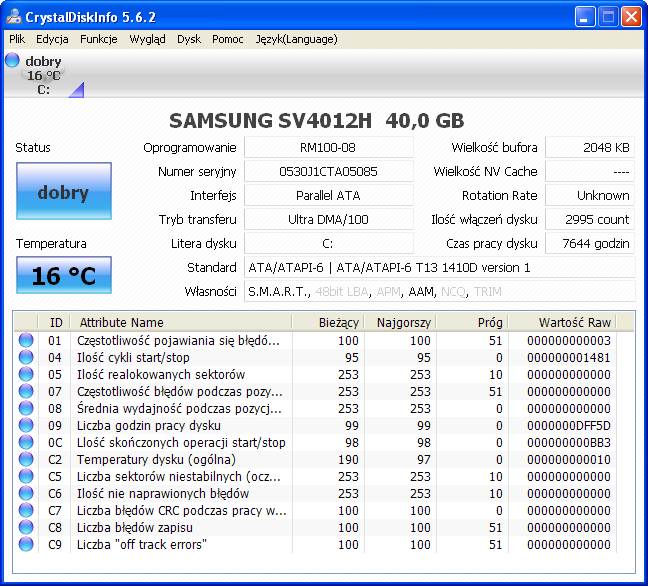Click the Attribute Name column header
The image size is (648, 586).
(181, 322)
